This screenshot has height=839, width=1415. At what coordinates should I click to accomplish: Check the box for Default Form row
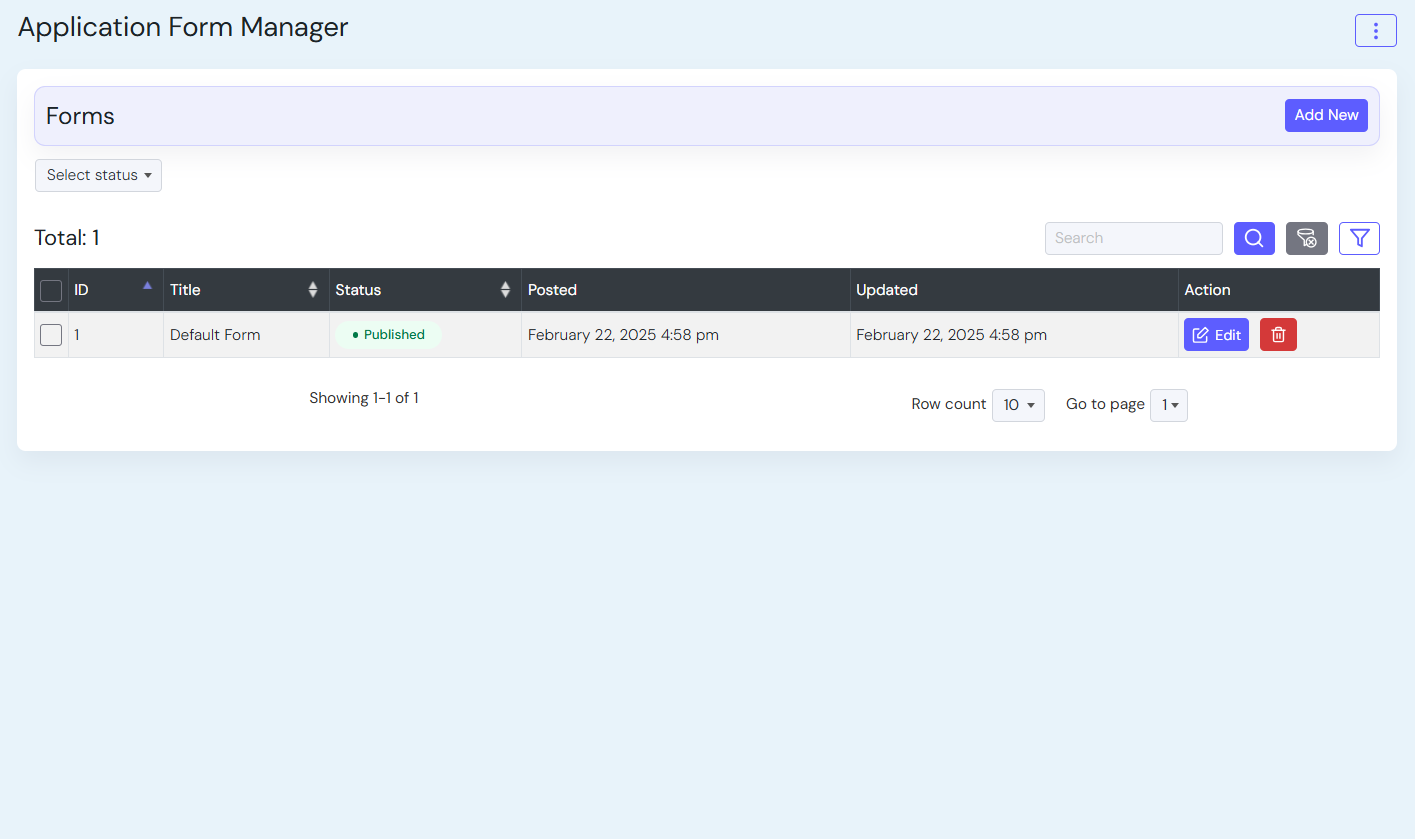pyautogui.click(x=51, y=335)
